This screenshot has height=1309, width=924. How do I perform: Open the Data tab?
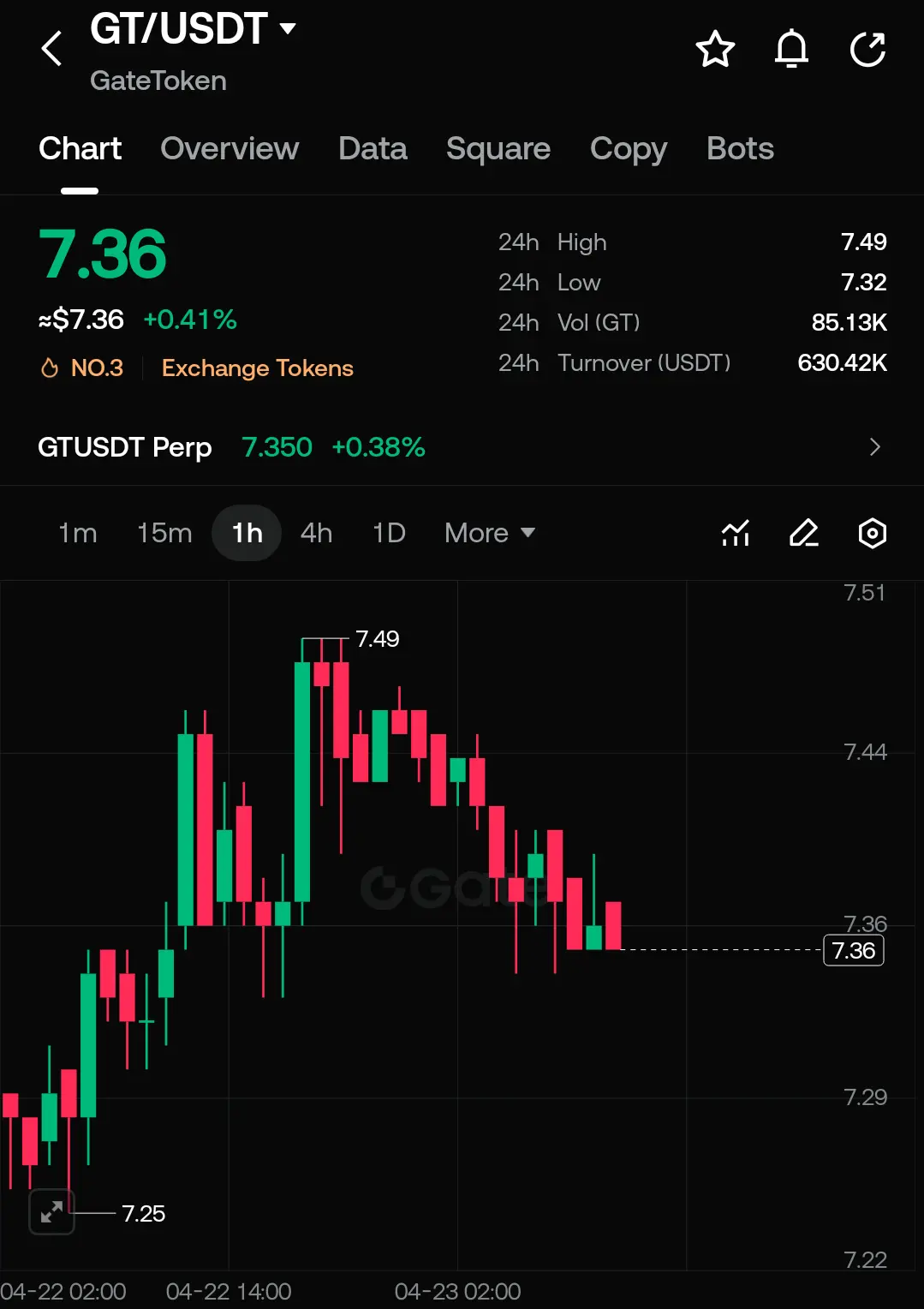click(x=373, y=148)
